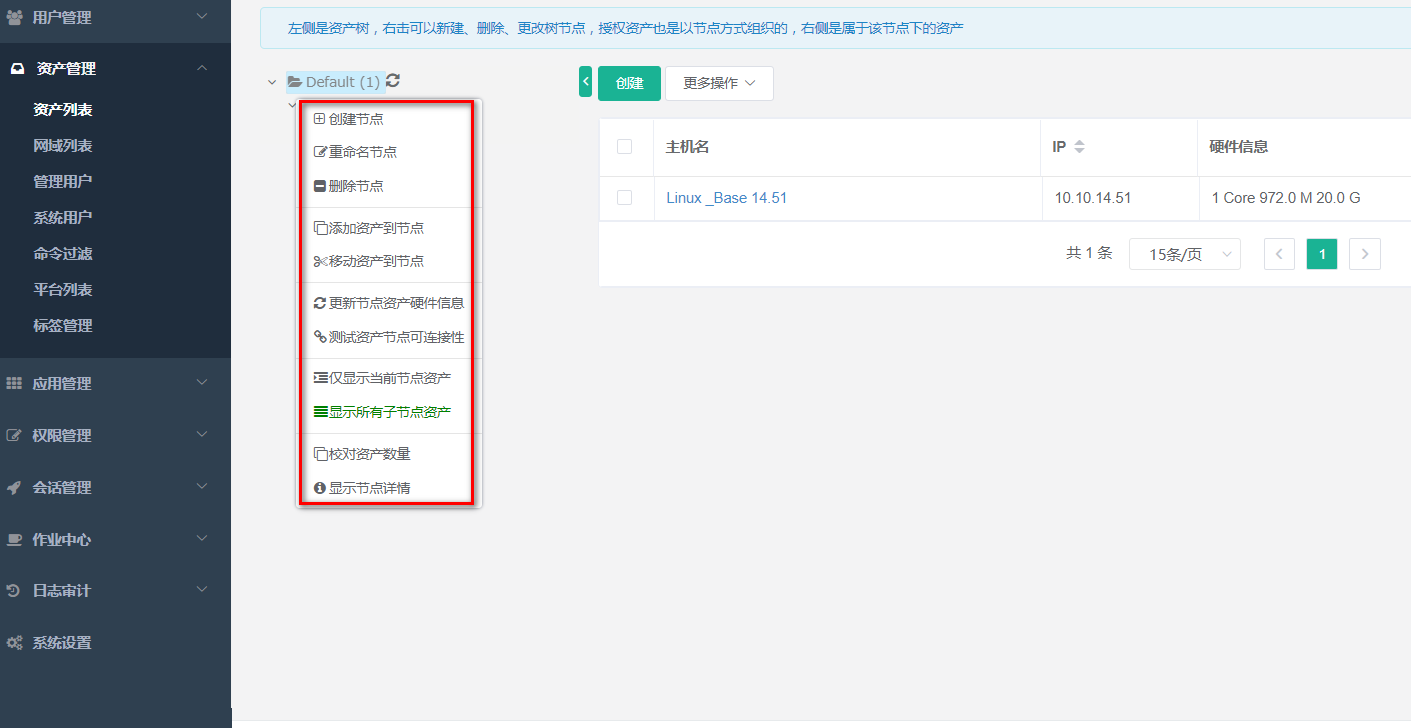Viewport: 1411px width, 728px height.
Task: Sort by IP using the sort arrows
Action: pos(1079,147)
